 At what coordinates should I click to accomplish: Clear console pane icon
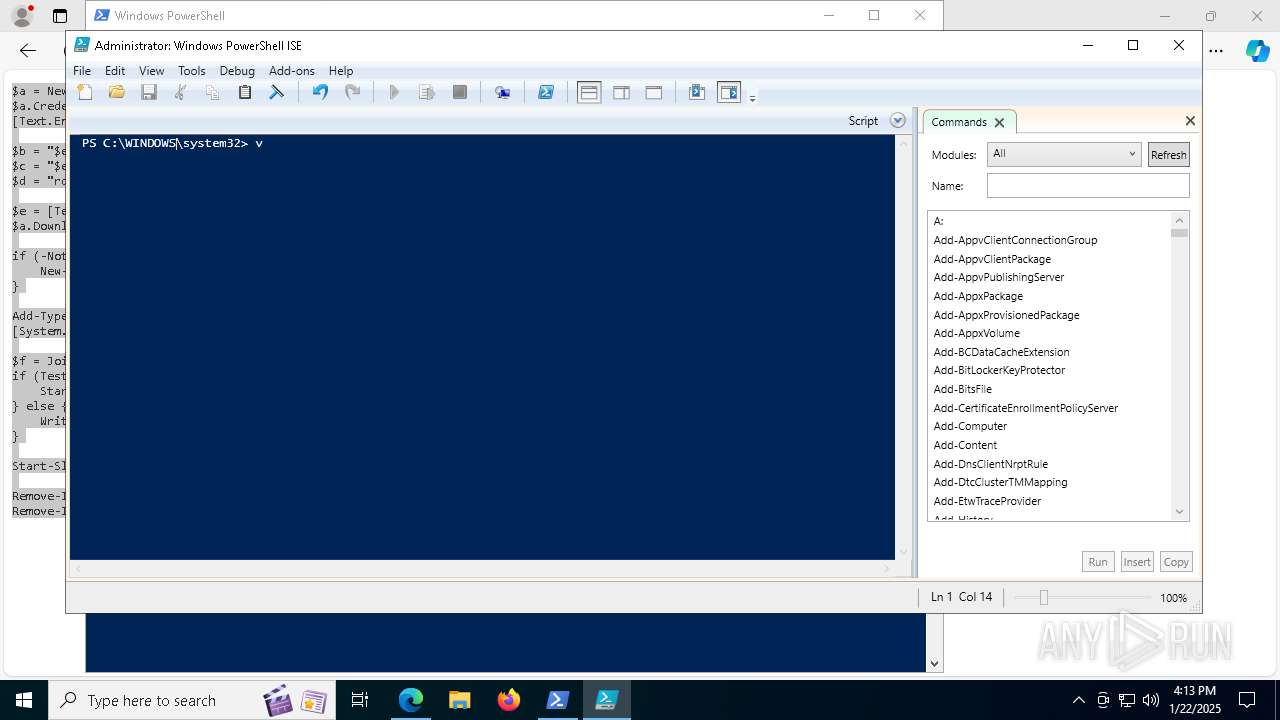click(x=277, y=92)
